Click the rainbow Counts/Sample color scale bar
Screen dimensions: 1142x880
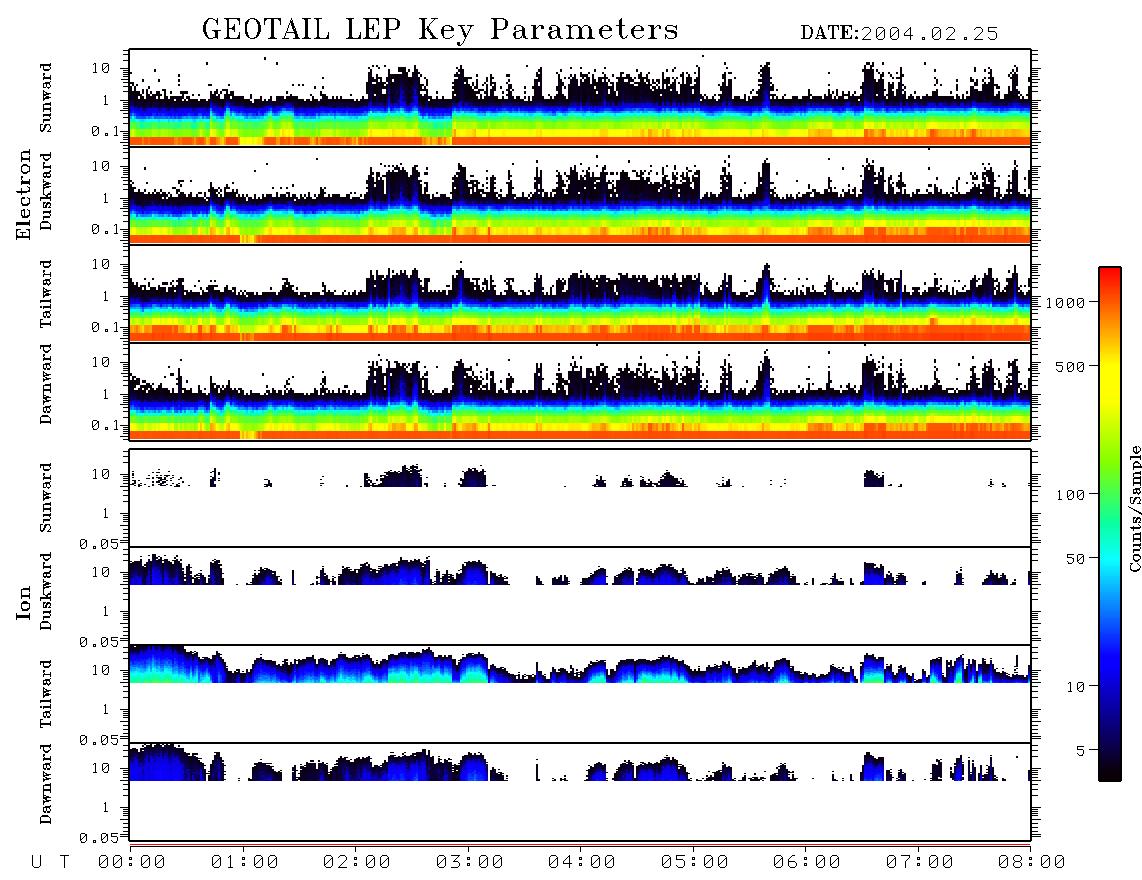coord(1109,524)
